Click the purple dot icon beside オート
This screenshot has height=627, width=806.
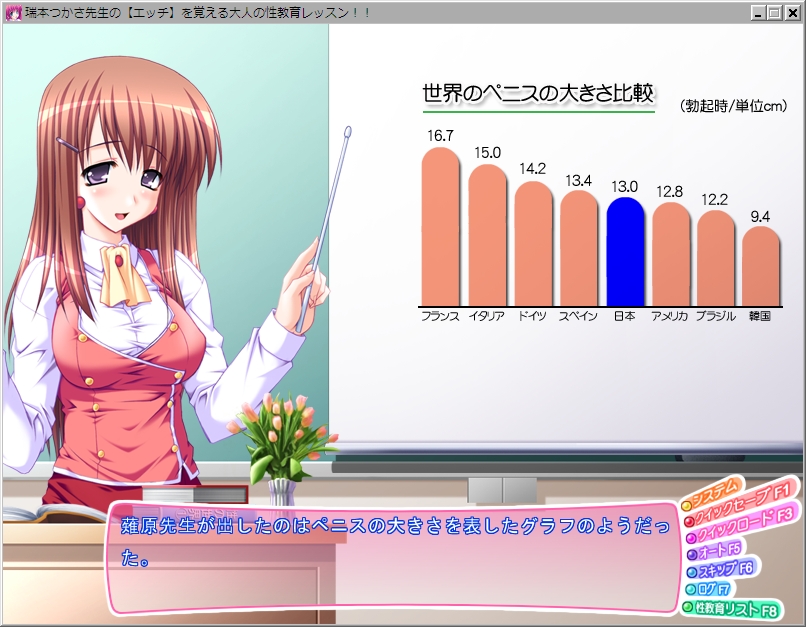tap(692, 554)
